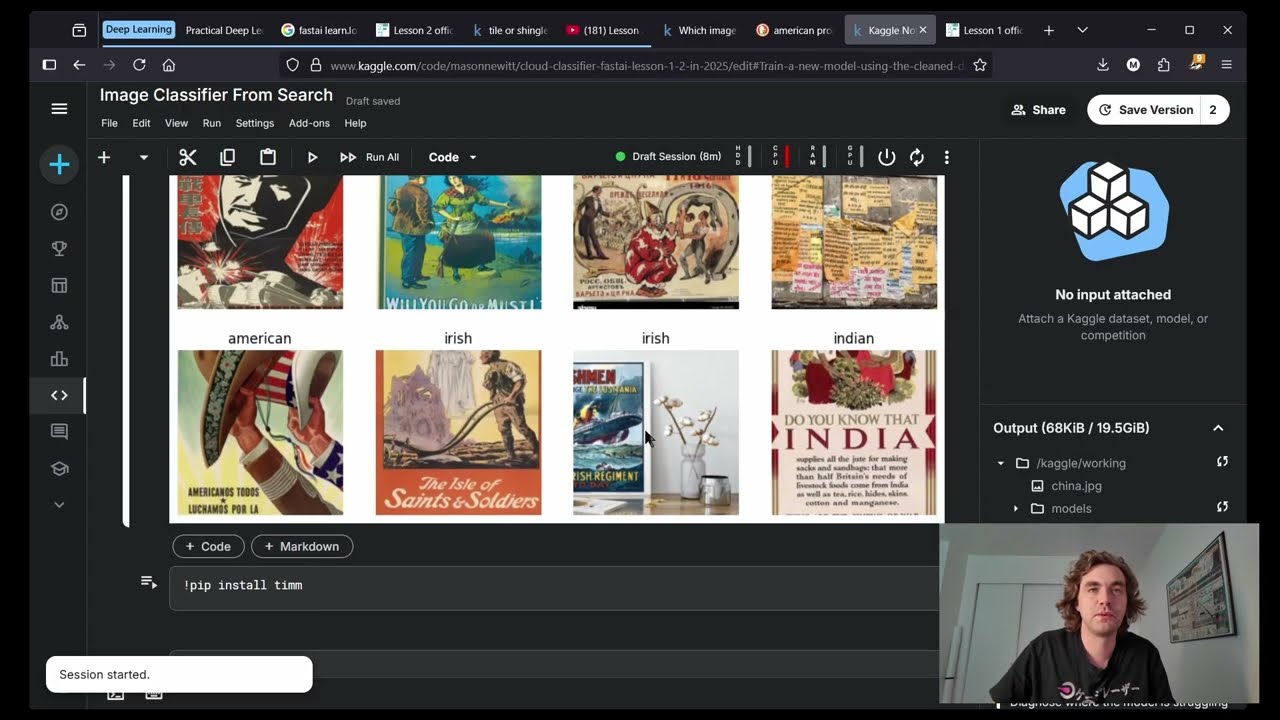Click the Share button
This screenshot has height=720, width=1280.
coord(1038,110)
